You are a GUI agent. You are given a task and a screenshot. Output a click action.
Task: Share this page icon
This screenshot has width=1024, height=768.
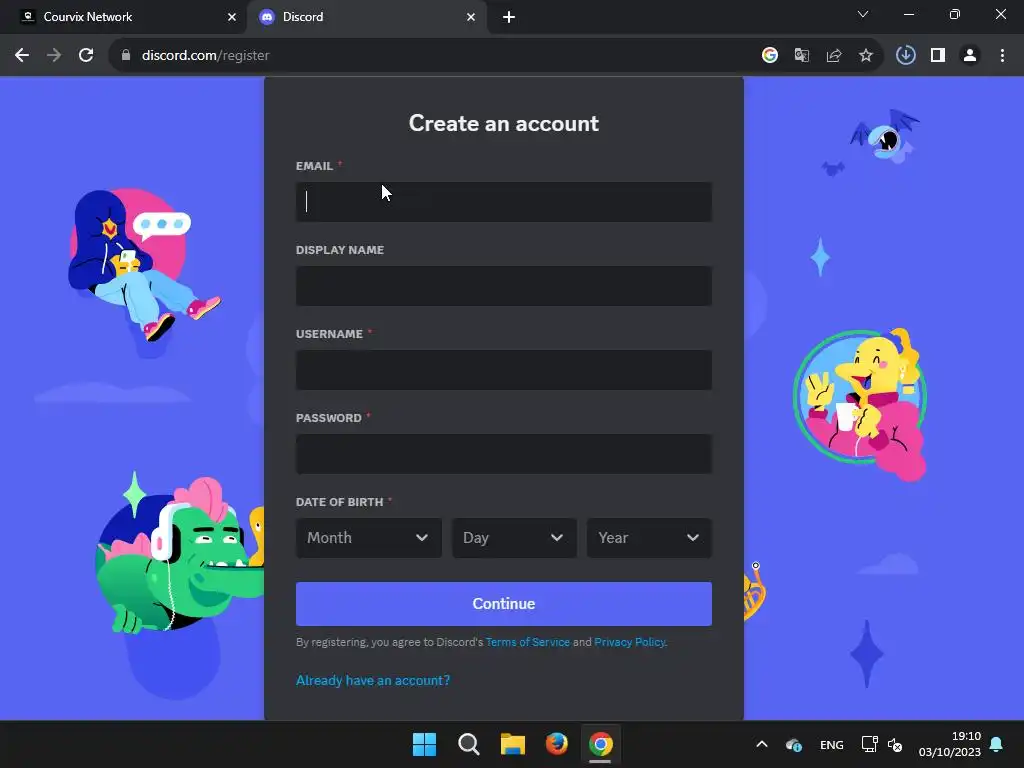point(834,56)
